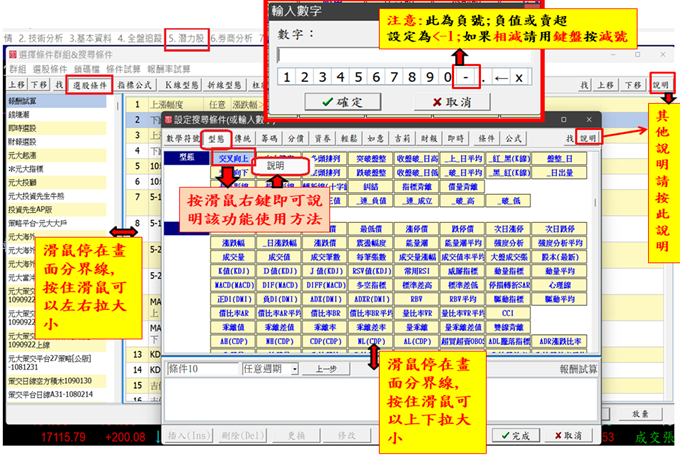
Task: Select the 籌碼 category tab
Action: point(268,138)
